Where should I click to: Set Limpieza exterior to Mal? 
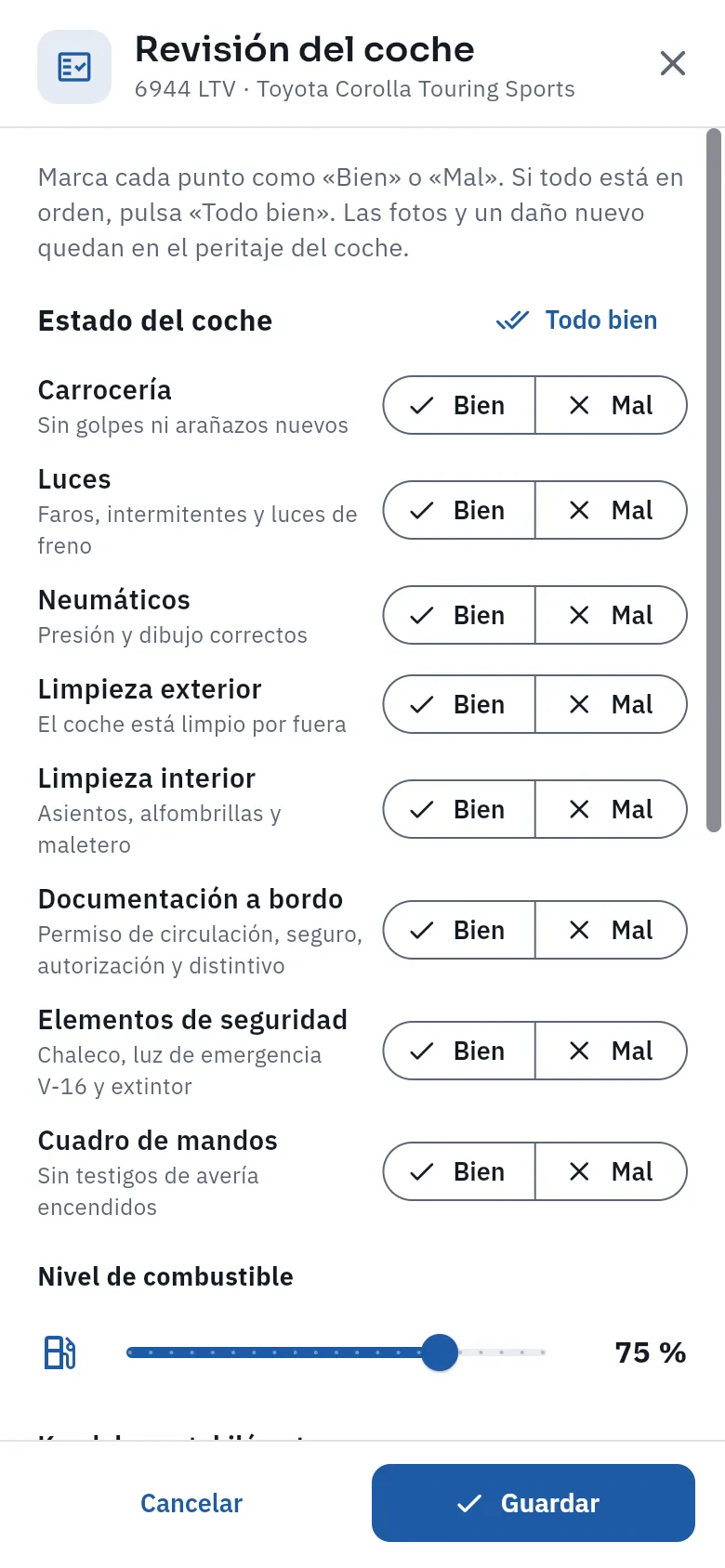tap(611, 704)
